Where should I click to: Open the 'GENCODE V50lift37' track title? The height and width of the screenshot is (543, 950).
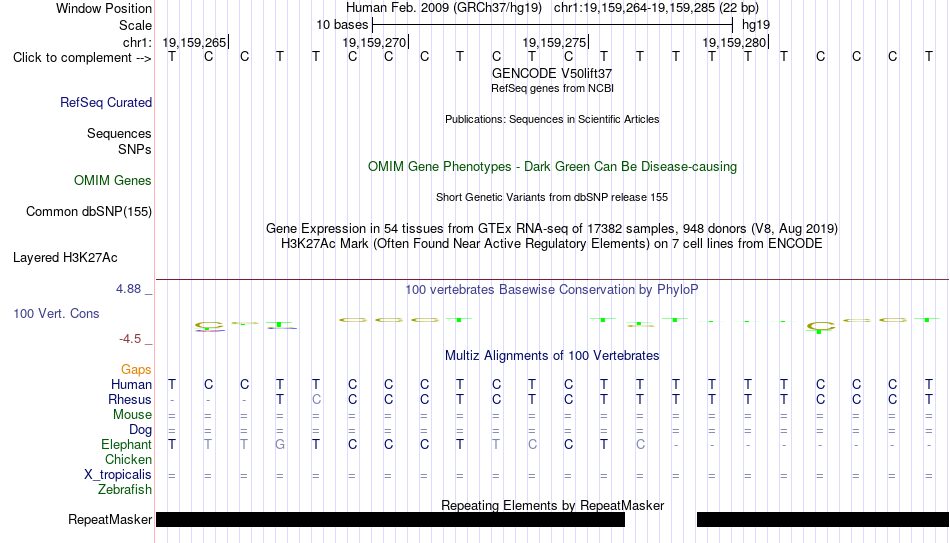pyautogui.click(x=552, y=73)
